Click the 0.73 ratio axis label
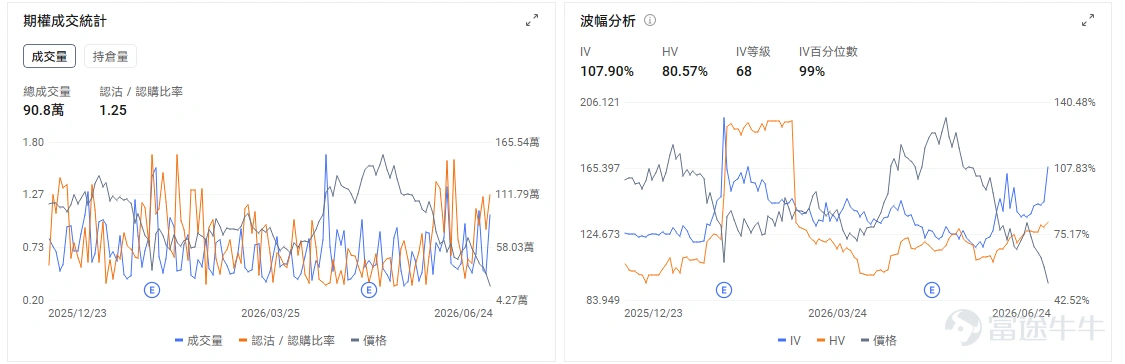 (x=34, y=247)
